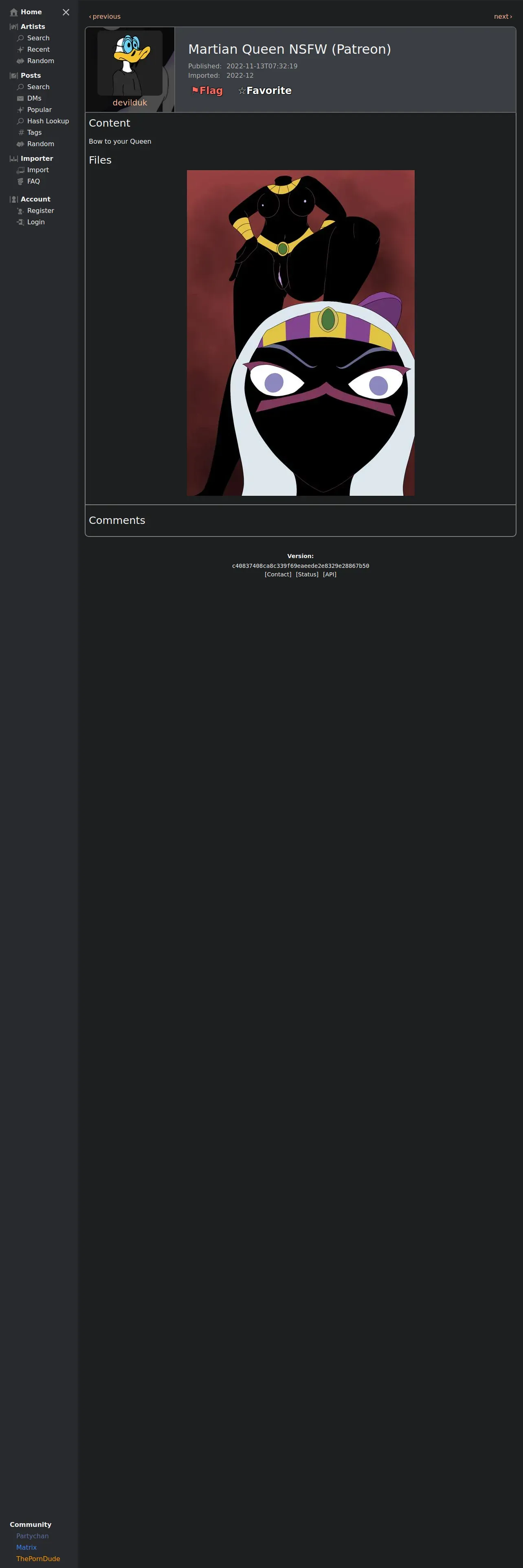Open the API footer link
Screen dimensions: 523x1568
pyautogui.click(x=330, y=575)
